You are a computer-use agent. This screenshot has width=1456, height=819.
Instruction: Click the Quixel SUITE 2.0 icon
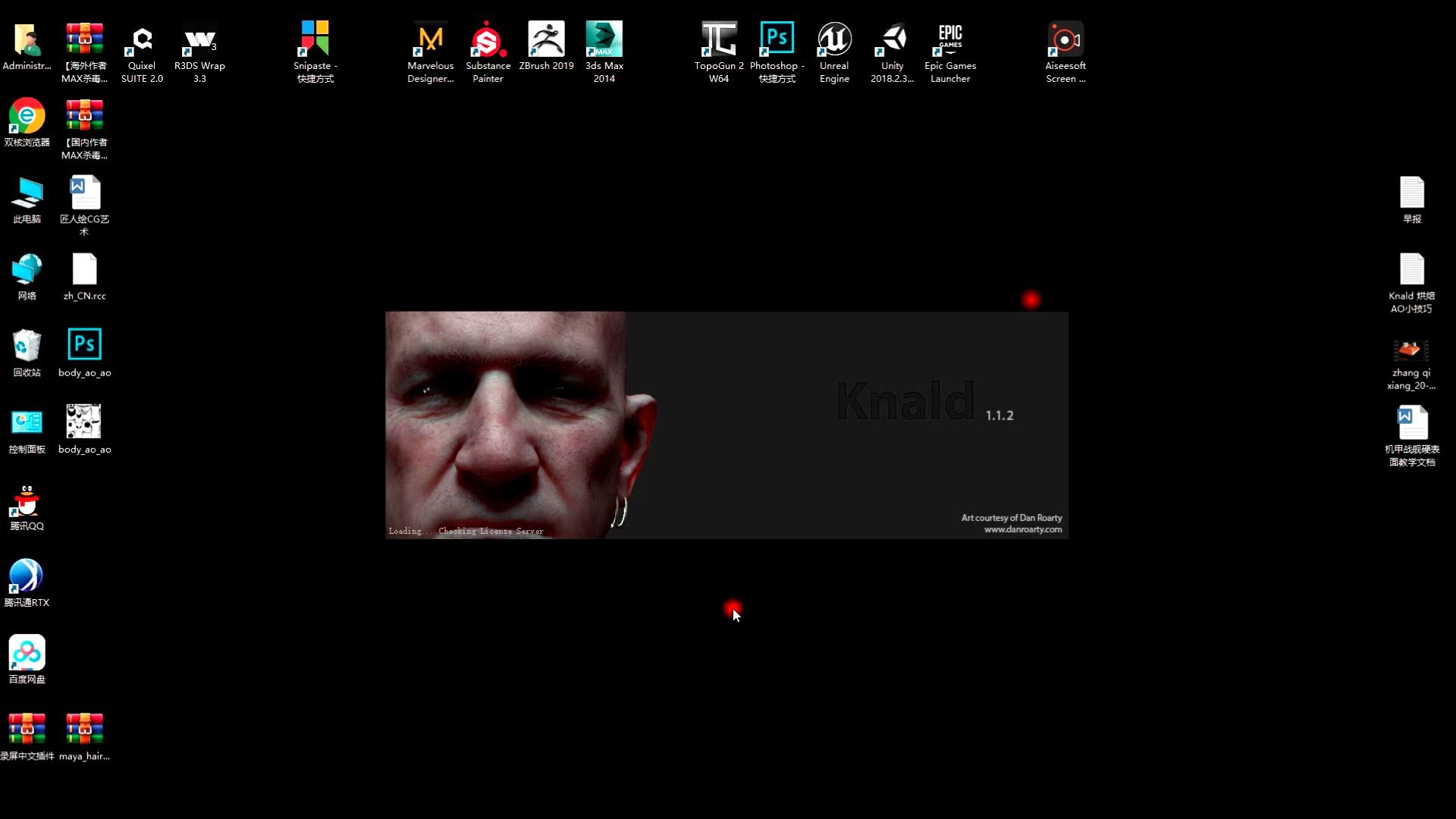tap(142, 40)
